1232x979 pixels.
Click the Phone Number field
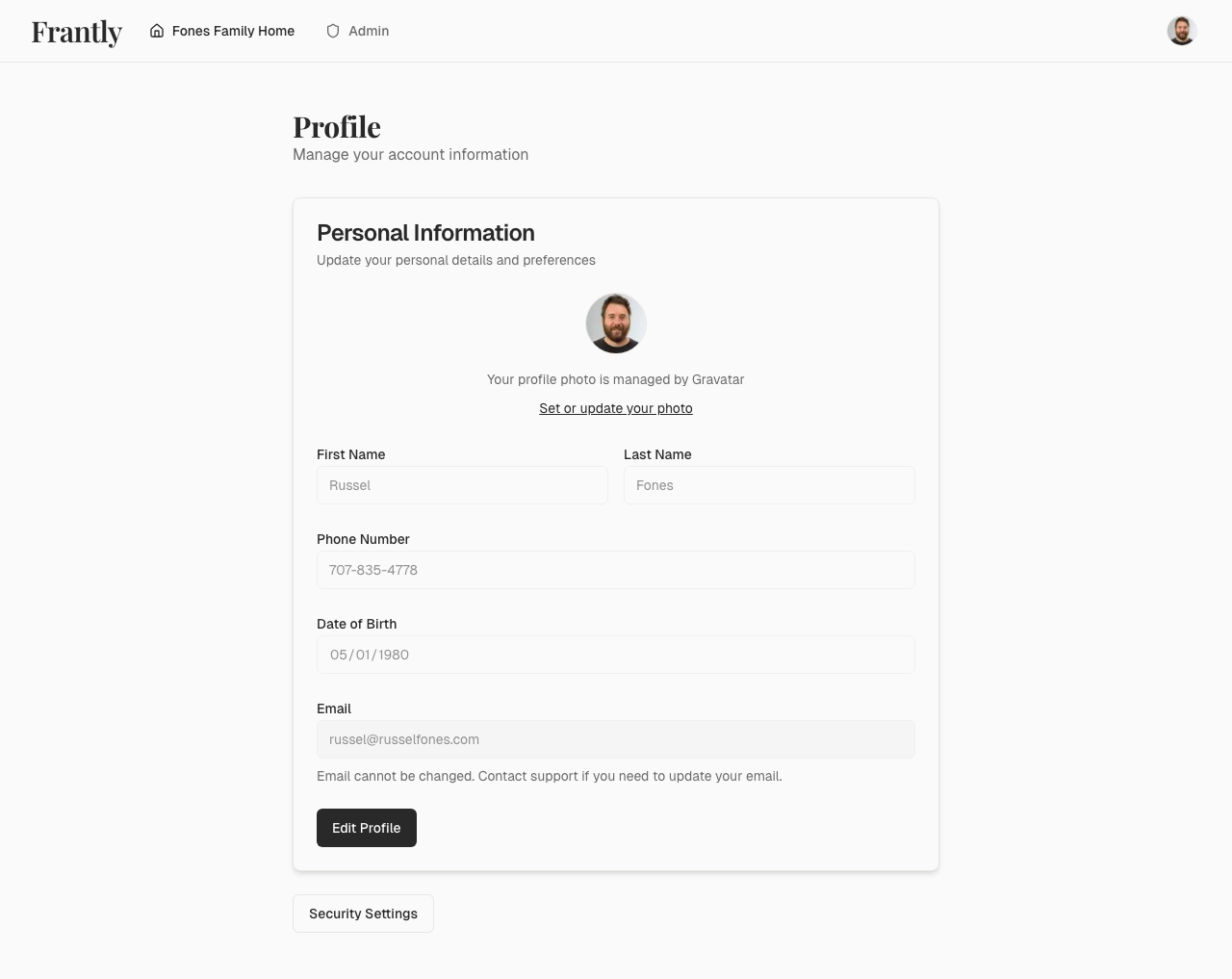click(x=615, y=570)
